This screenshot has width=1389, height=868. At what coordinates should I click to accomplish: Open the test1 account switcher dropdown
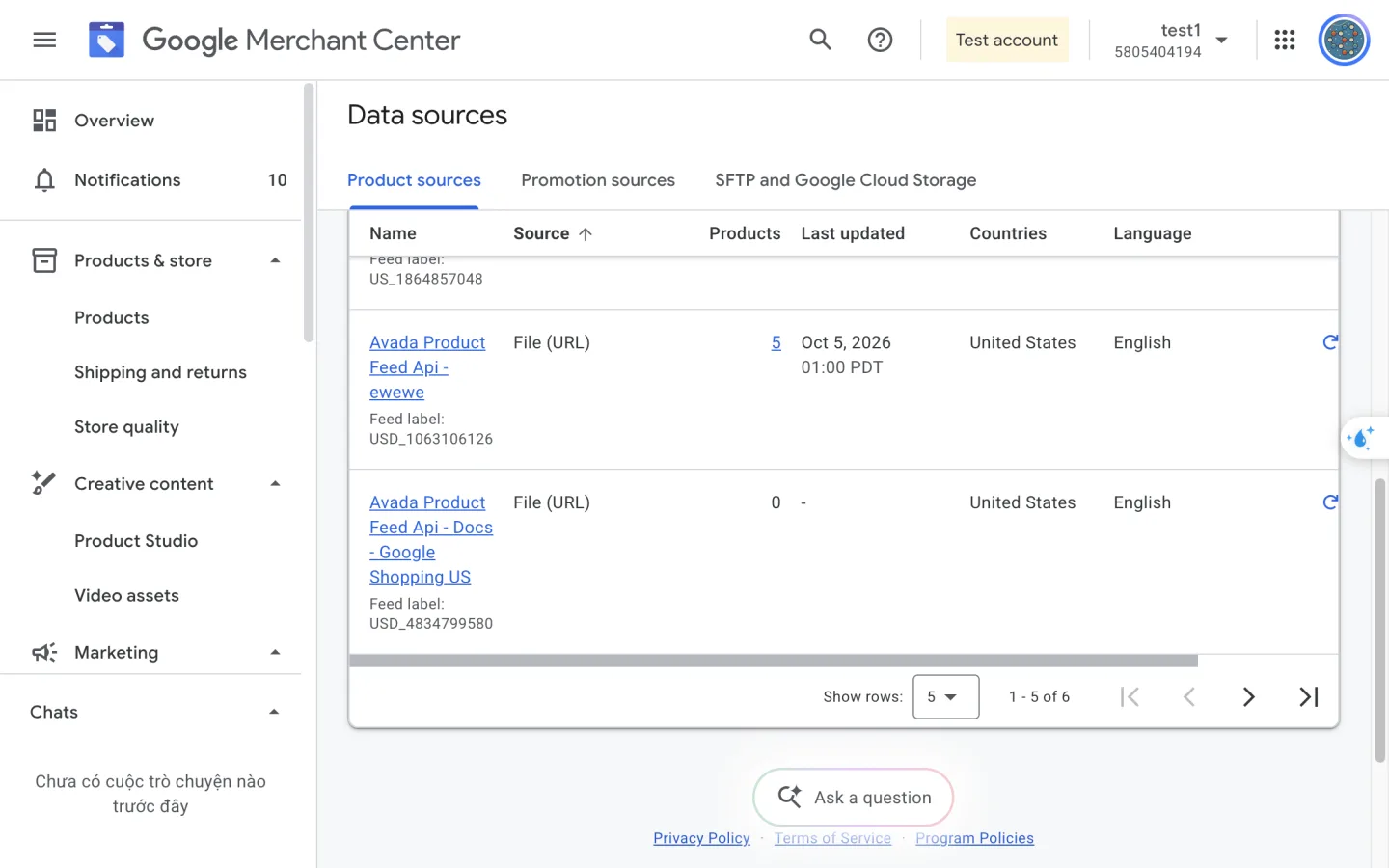(1222, 41)
